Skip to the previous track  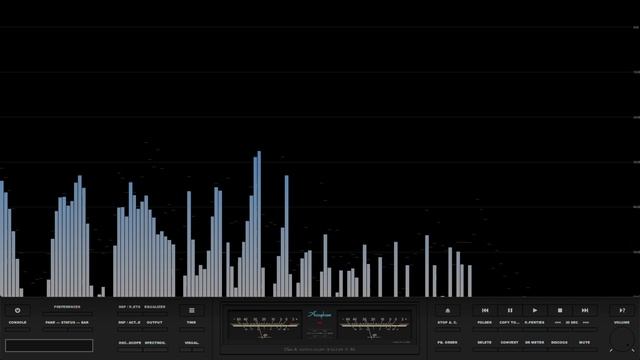point(484,310)
